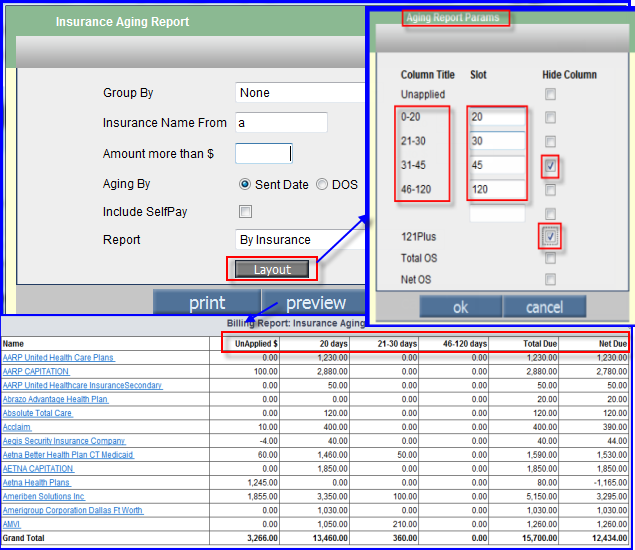Click Grand Total Net Due value 12,434.00
Viewport: 635px width, 550px height.
(x=609, y=538)
